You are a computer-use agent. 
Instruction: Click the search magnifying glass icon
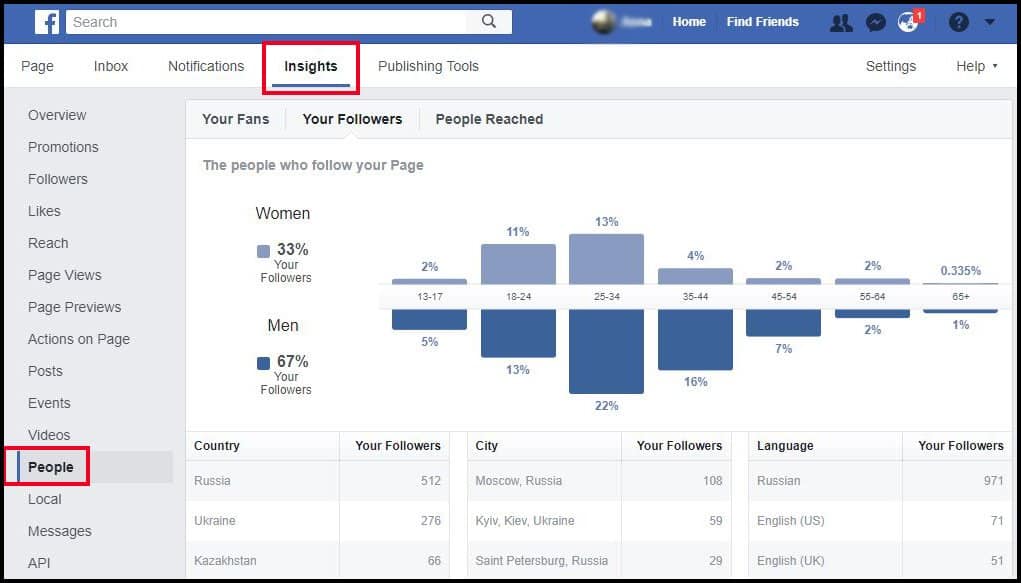pos(491,21)
